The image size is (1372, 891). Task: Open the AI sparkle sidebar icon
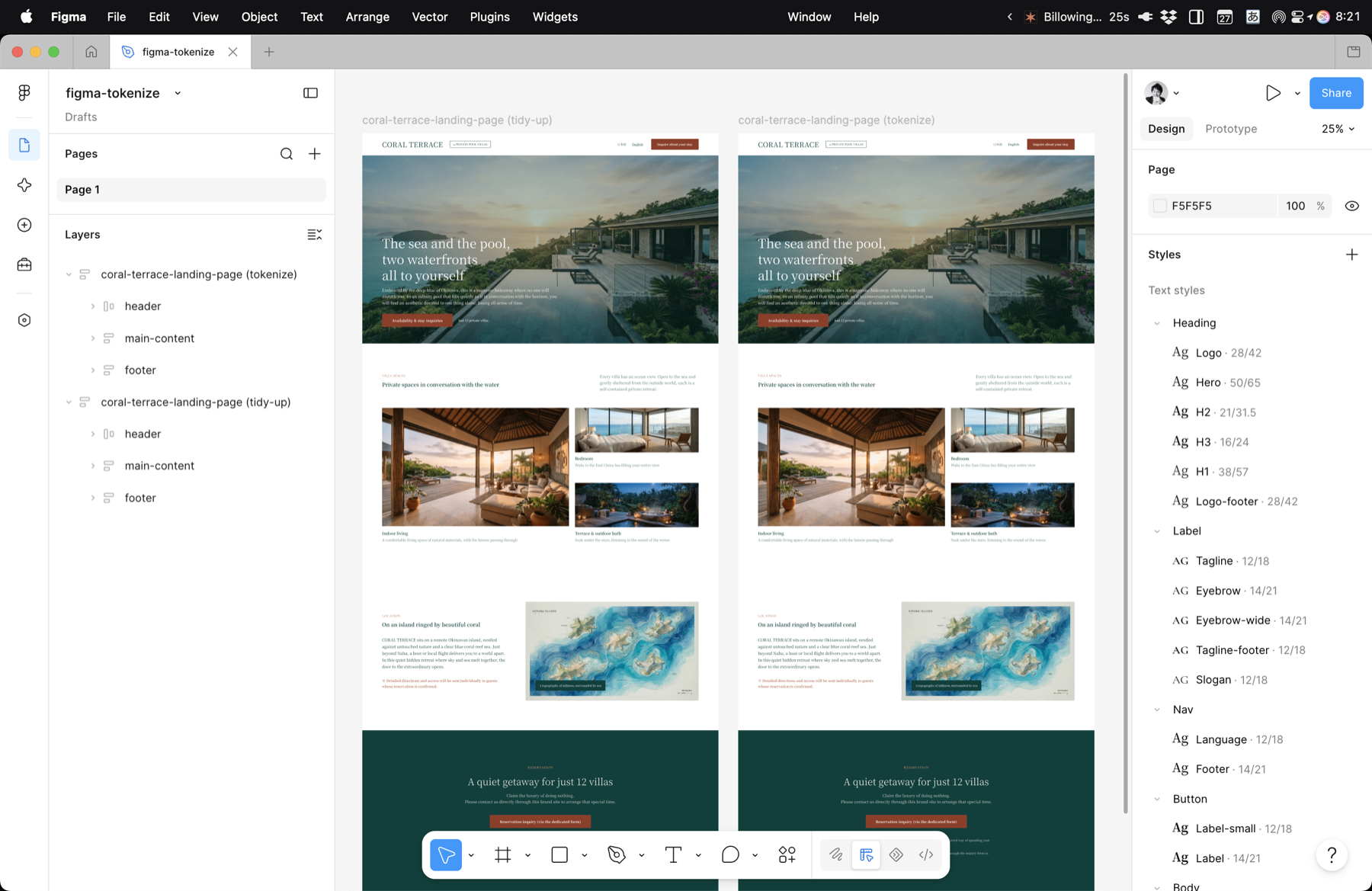click(24, 185)
